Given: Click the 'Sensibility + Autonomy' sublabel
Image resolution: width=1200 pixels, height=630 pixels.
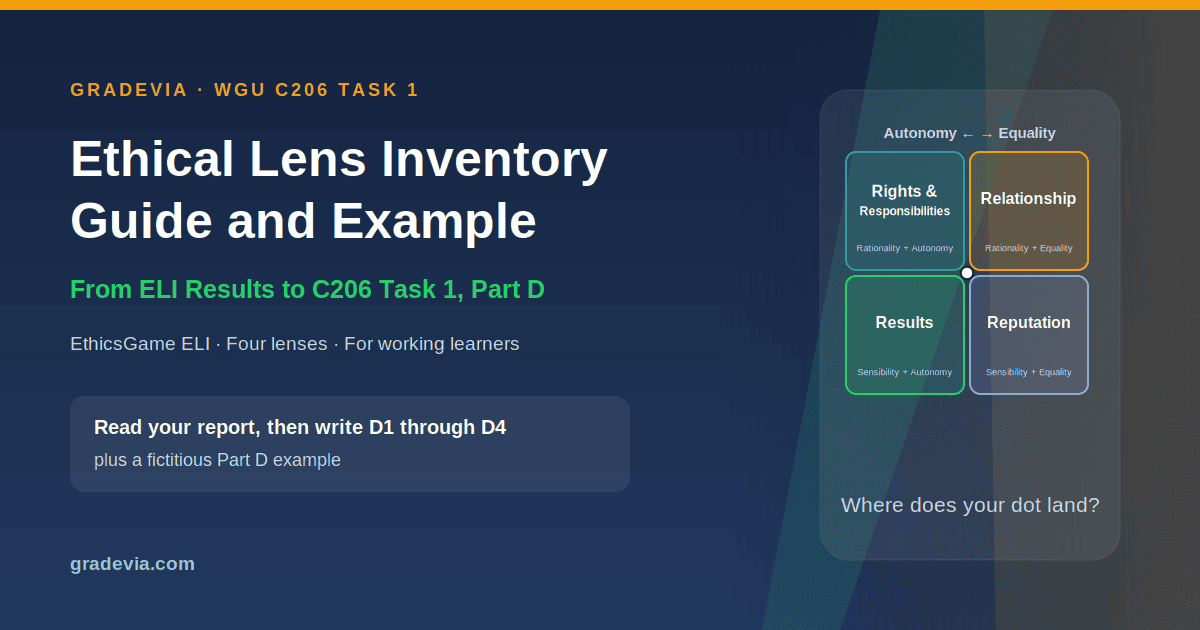Looking at the screenshot, I should coord(905,372).
